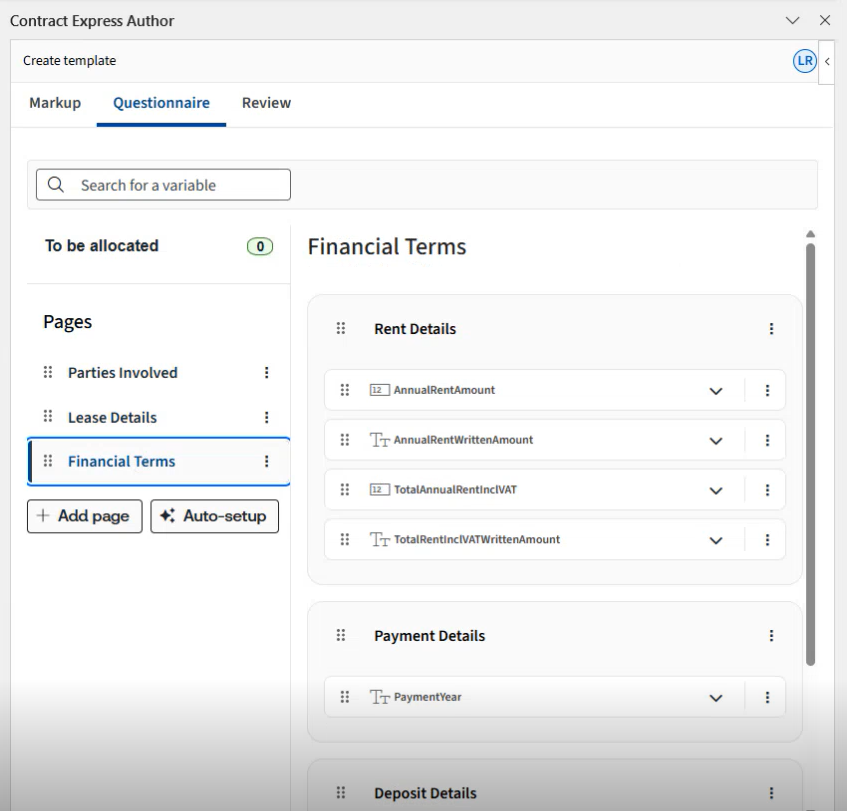Expand the AnnualRentAmount variable chevron

[x=715, y=391]
